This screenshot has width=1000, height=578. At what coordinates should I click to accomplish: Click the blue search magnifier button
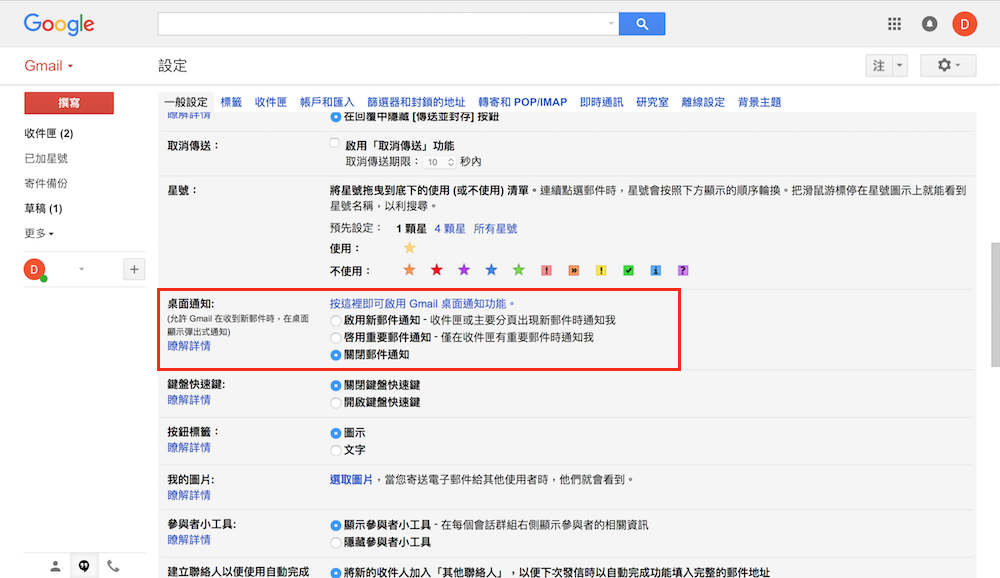tap(642, 24)
